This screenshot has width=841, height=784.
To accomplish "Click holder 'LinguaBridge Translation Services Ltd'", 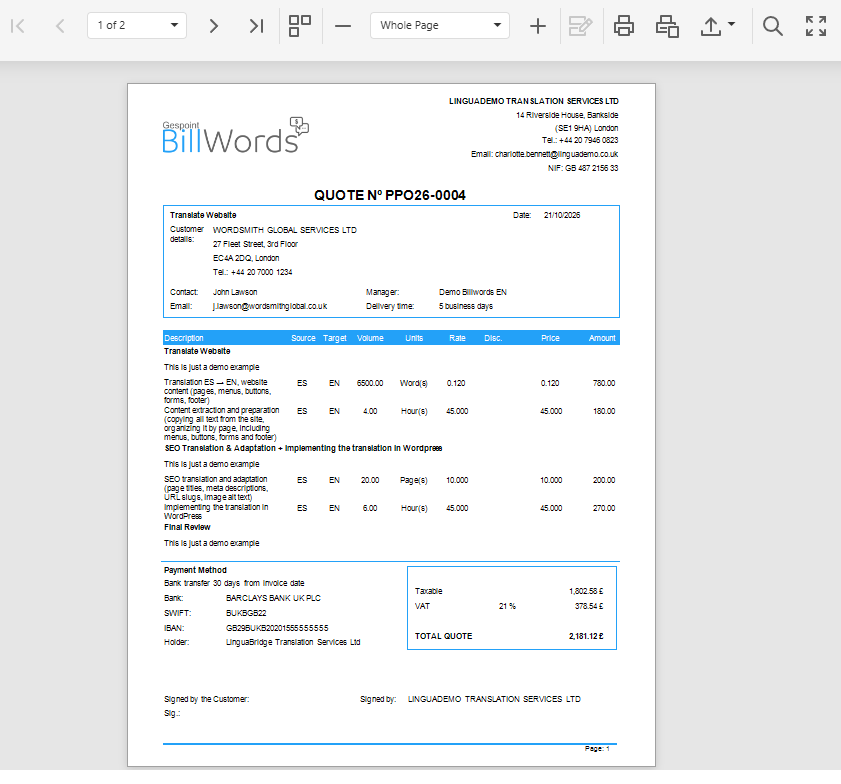I will [293, 642].
